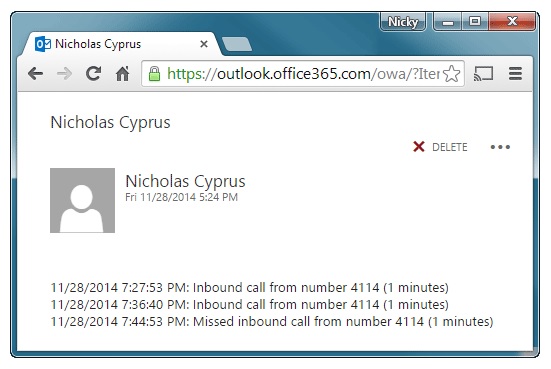Click the browser forward arrow
Viewport: 551px width, 369px height.
(64, 74)
